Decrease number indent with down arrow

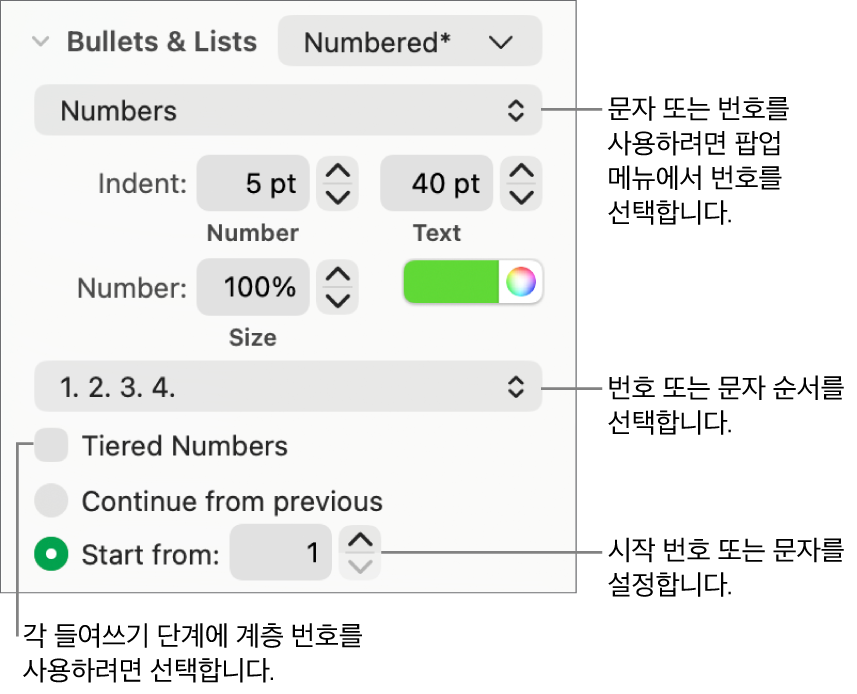339,196
